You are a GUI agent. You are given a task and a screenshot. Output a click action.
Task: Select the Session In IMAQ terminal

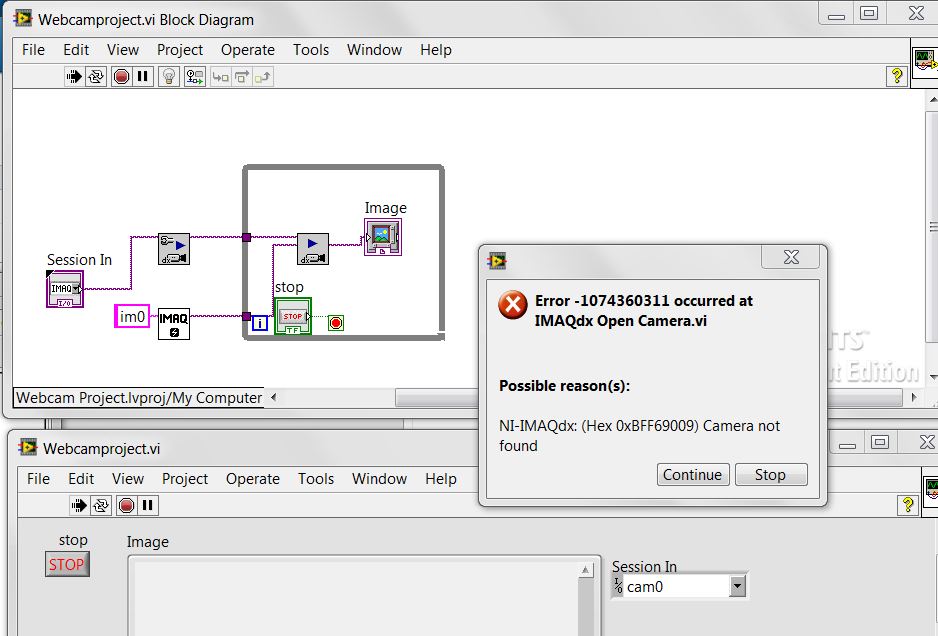click(65, 289)
